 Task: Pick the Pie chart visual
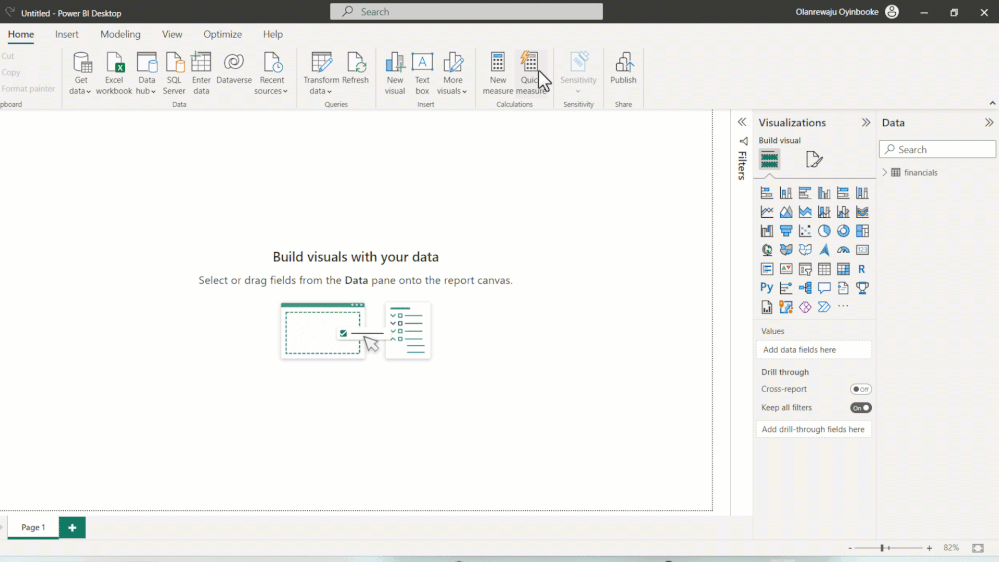(x=824, y=231)
